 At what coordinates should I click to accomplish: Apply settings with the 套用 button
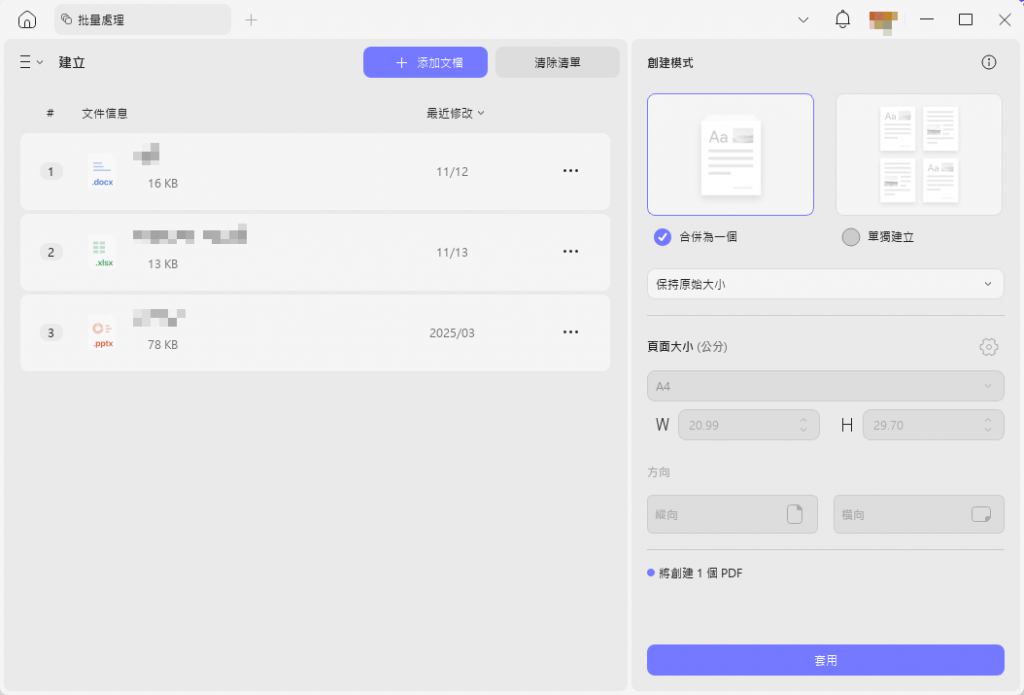825,660
